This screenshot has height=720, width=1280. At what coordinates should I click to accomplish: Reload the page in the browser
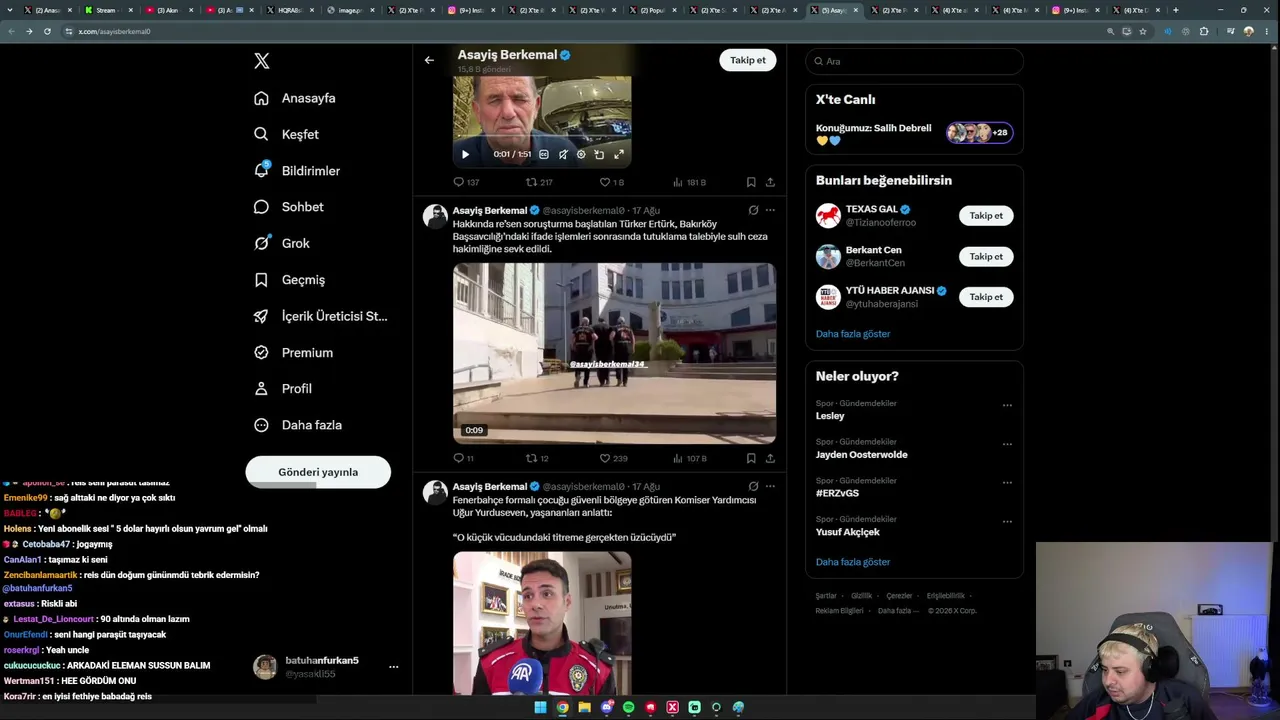(46, 31)
